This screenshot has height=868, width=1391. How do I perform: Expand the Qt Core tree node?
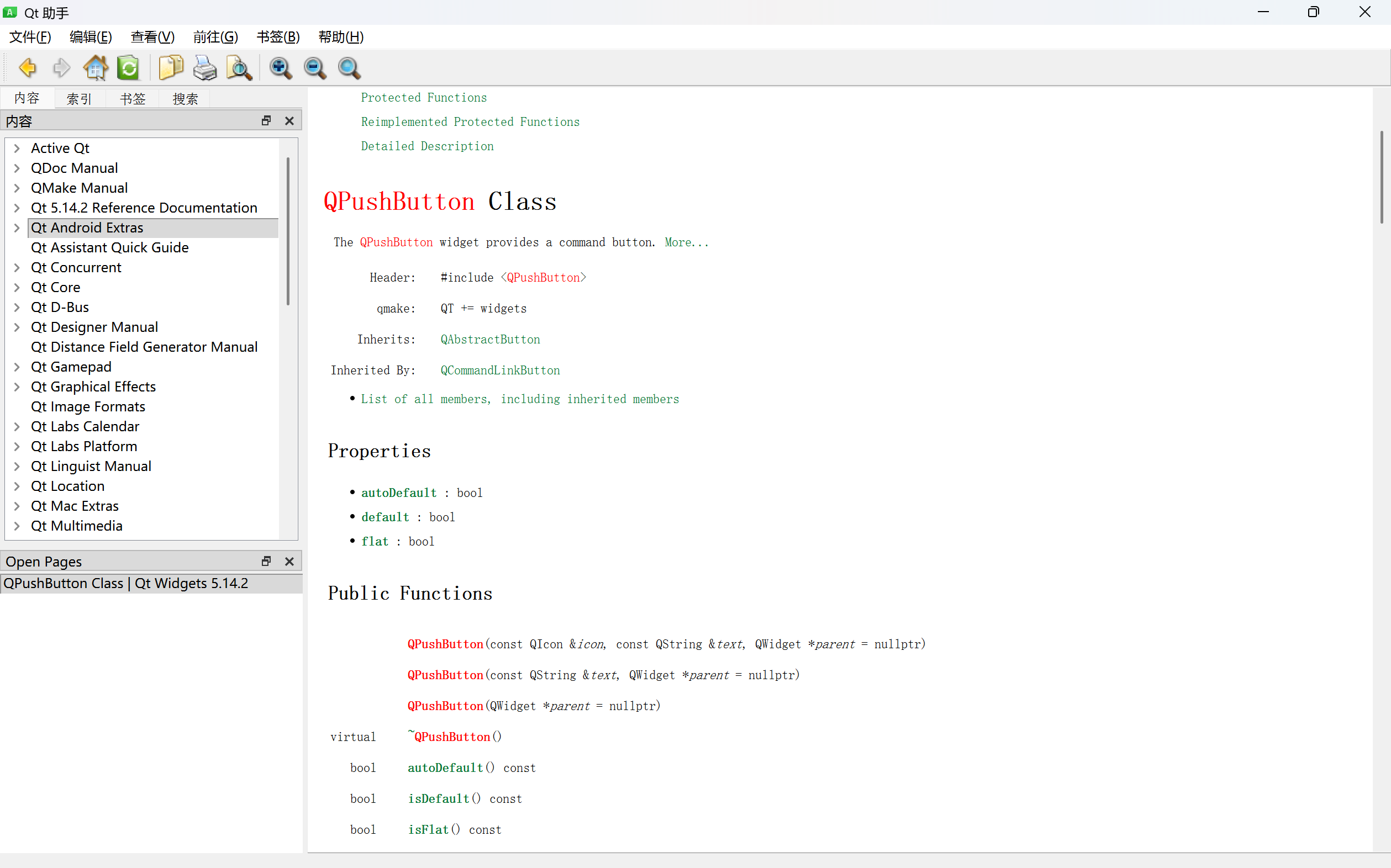click(17, 287)
